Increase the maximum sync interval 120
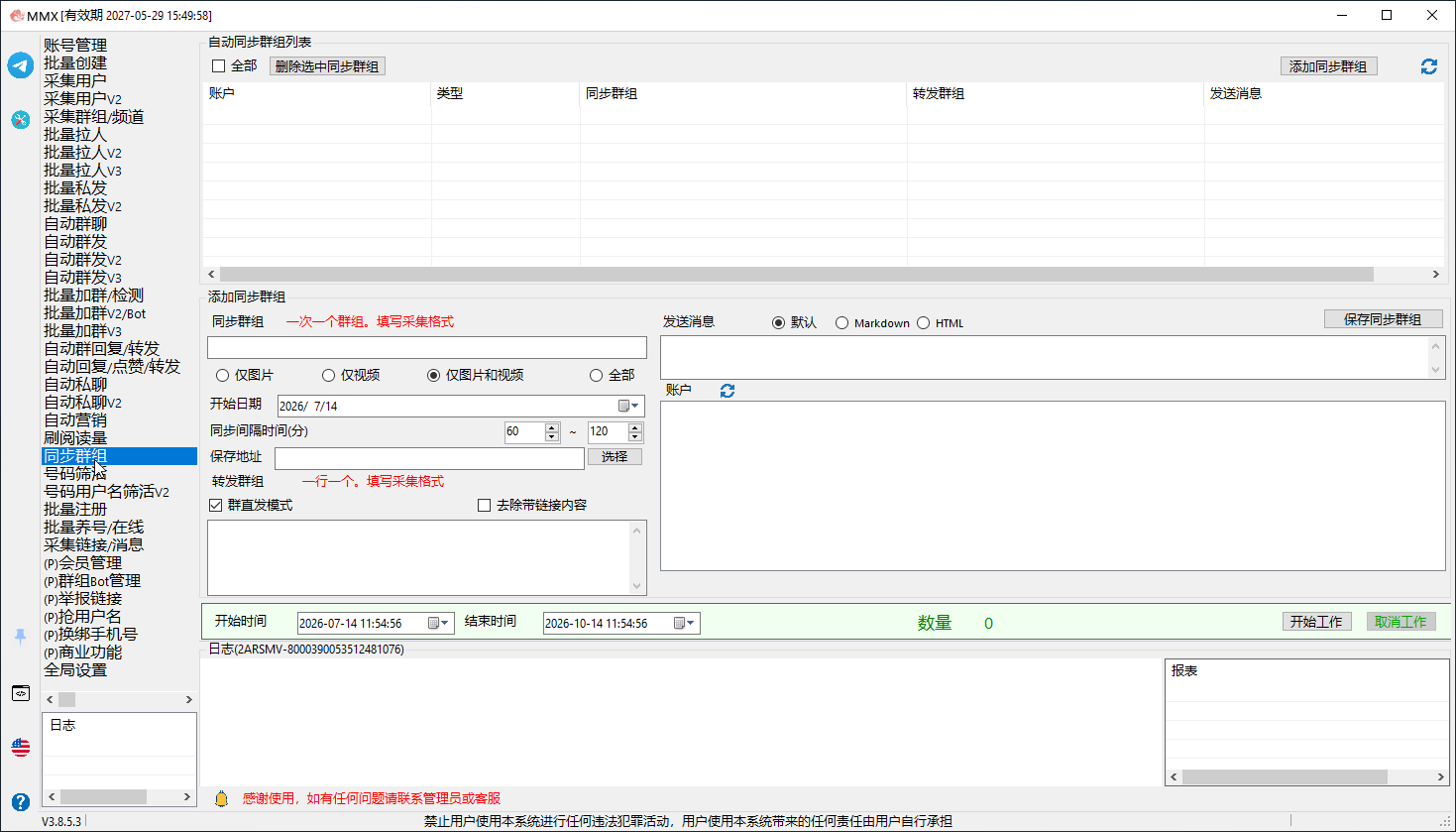The width and height of the screenshot is (1456, 832). pos(635,427)
